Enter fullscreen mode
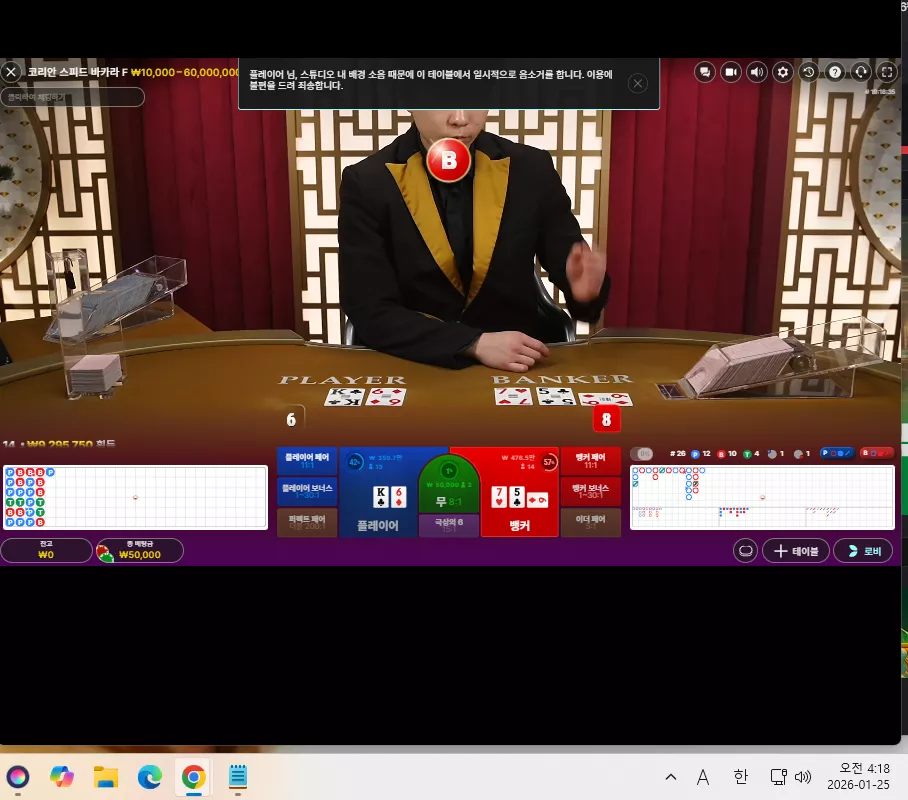 click(x=887, y=72)
